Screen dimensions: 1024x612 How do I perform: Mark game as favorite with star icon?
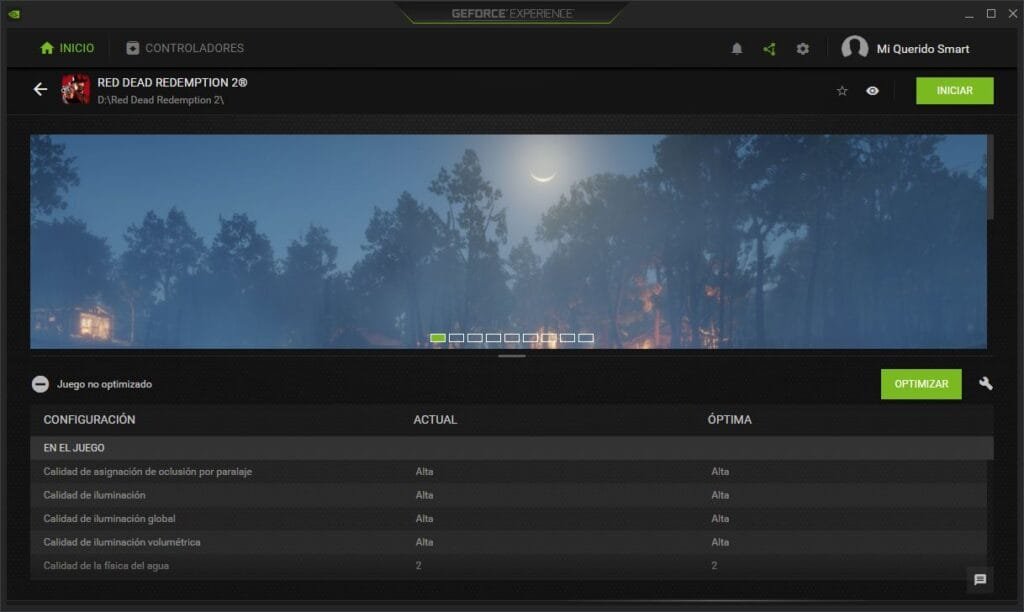pos(842,91)
